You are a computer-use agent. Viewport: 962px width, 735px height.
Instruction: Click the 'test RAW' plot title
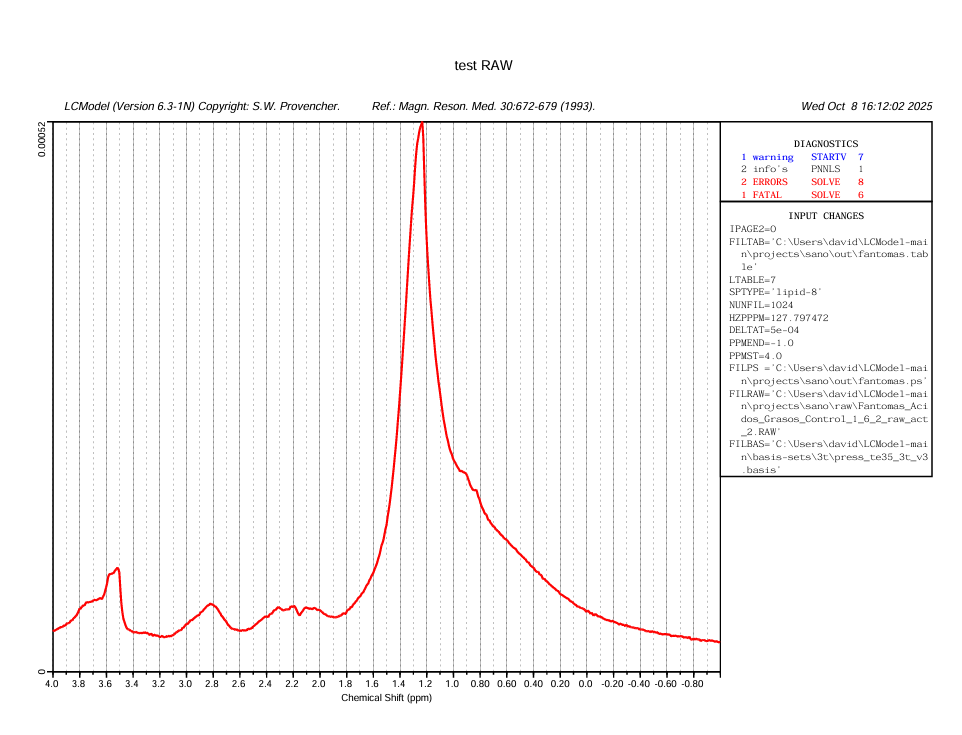(x=483, y=66)
